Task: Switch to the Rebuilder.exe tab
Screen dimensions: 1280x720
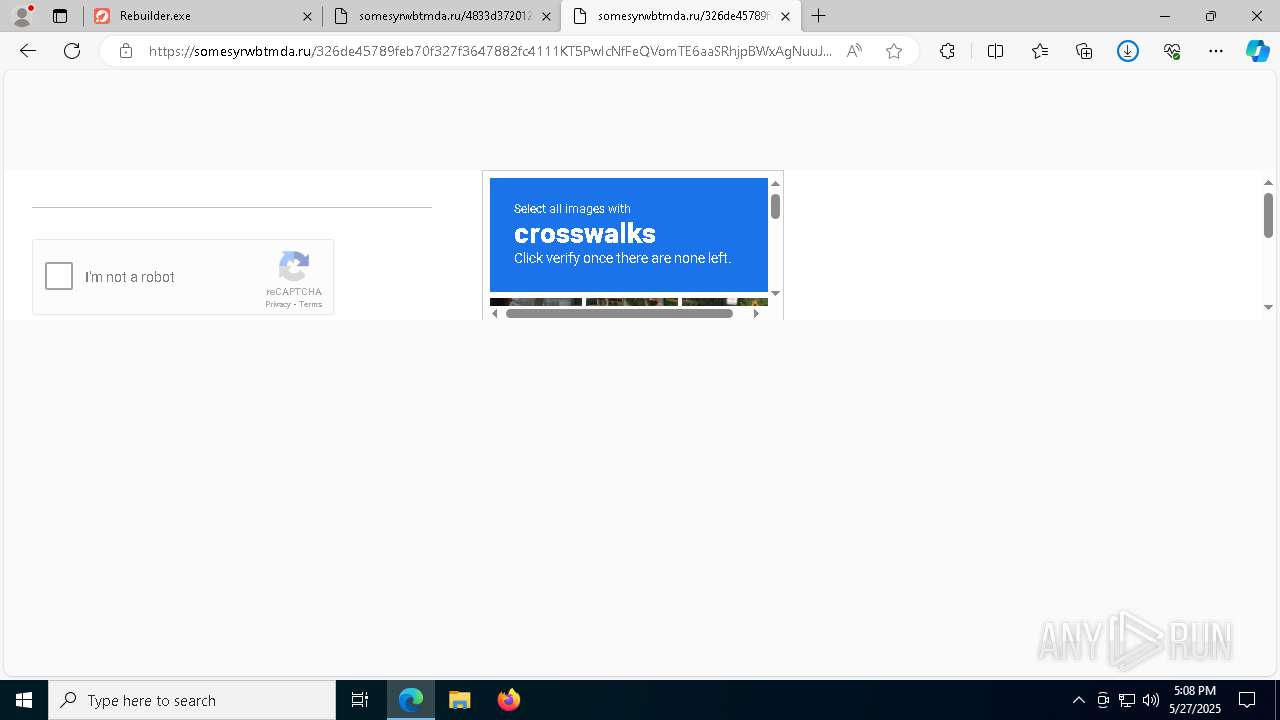Action: tap(204, 16)
